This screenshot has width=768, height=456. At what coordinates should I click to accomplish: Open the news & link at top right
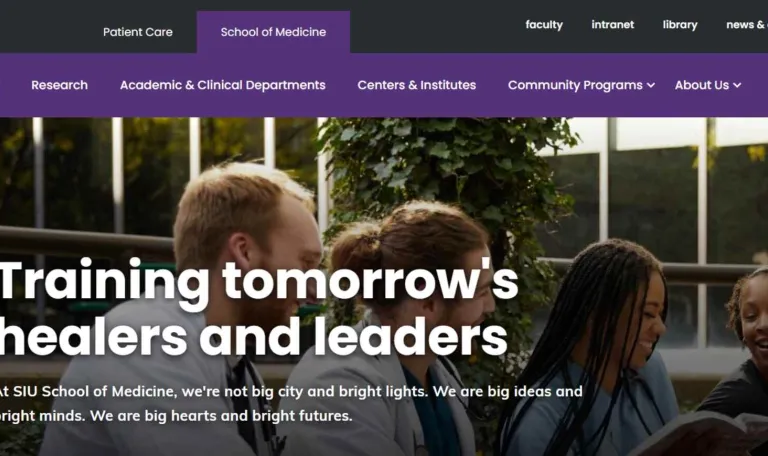tap(747, 24)
